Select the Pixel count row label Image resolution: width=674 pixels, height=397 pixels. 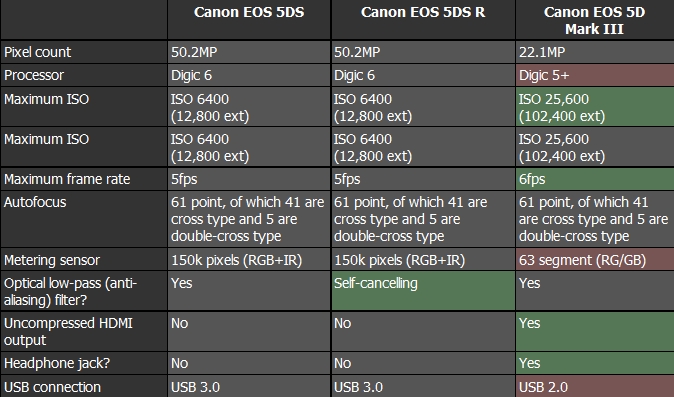point(84,52)
